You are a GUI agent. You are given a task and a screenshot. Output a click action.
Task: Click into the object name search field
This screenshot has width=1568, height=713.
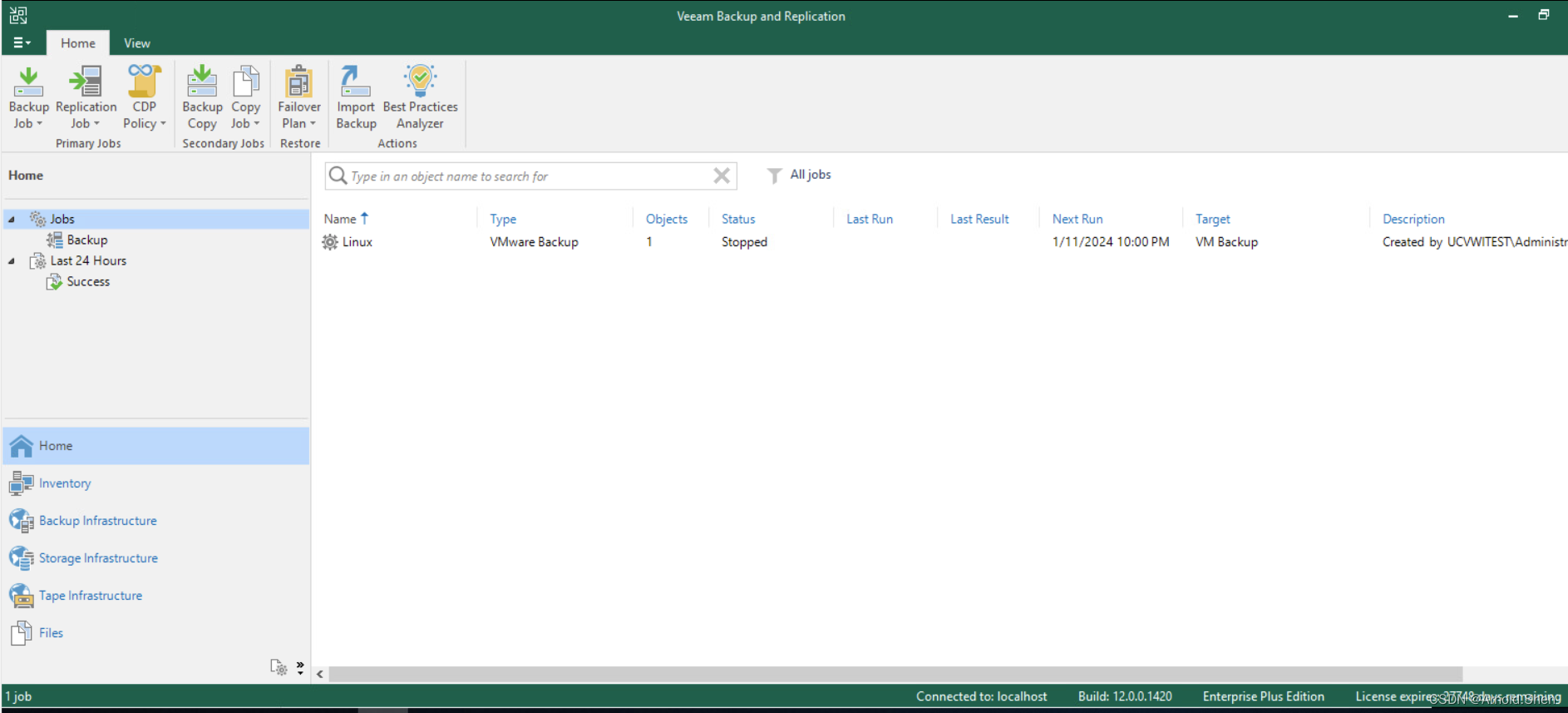click(x=529, y=176)
